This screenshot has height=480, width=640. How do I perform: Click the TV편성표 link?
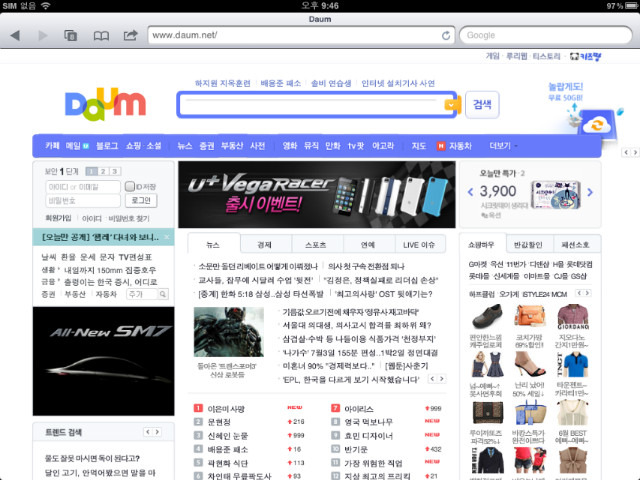tap(136, 257)
